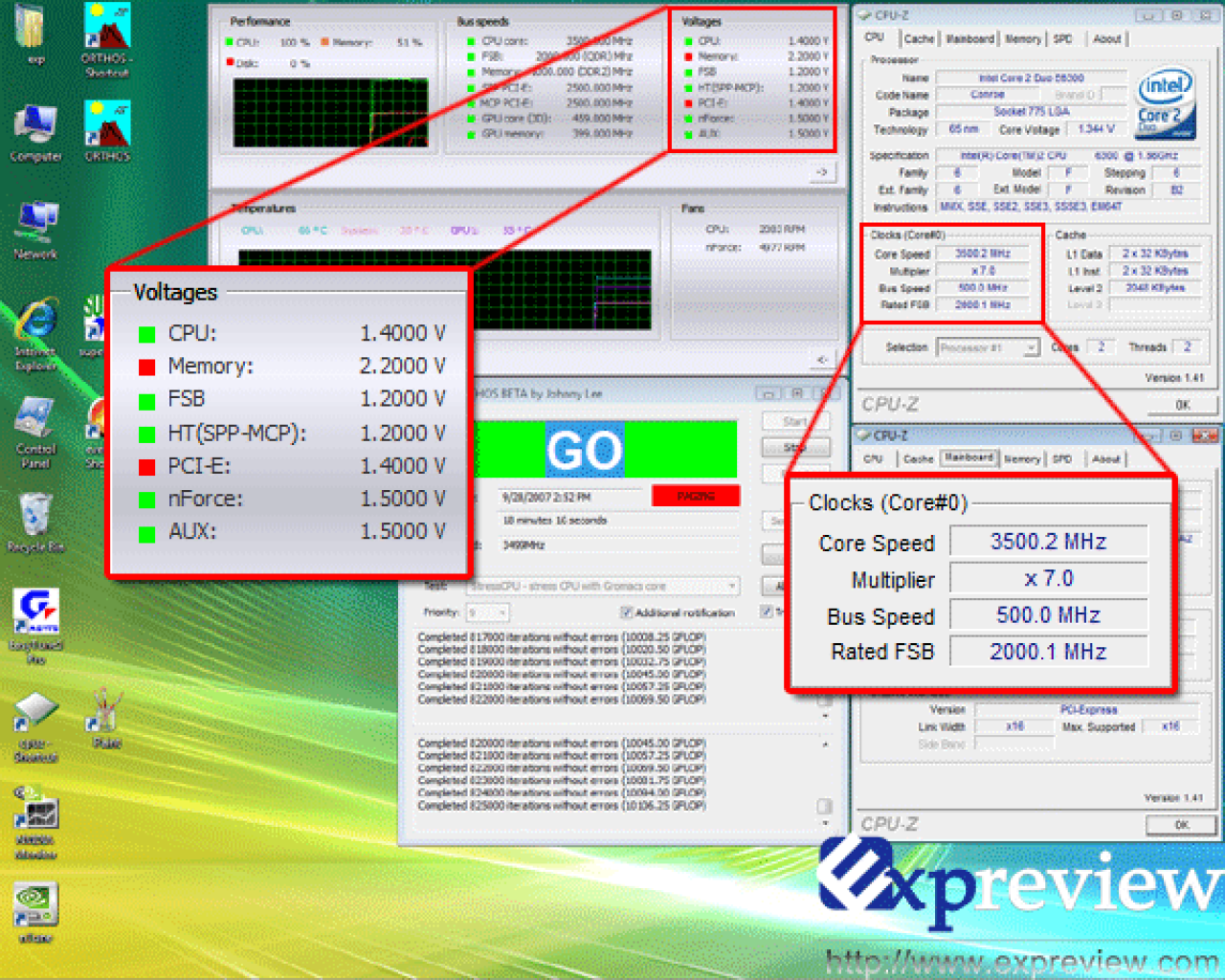Select the CPU tab in the CPU-Z processor window
Image resolution: width=1225 pixels, height=980 pixels.
(874, 37)
